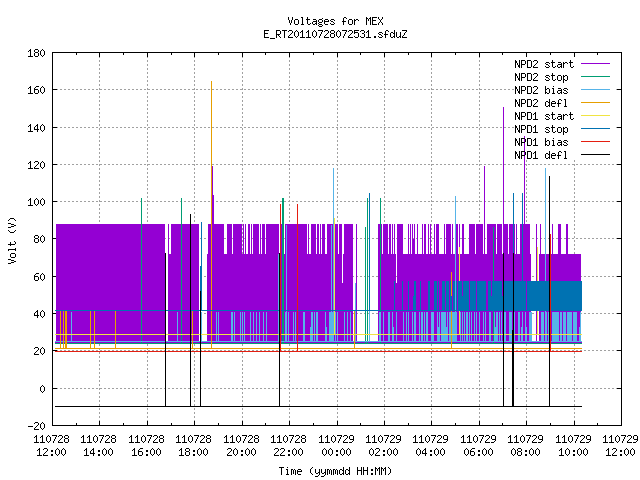Pick the green legend line for NPD2 stop
640x480 pixels.
(x=595, y=77)
